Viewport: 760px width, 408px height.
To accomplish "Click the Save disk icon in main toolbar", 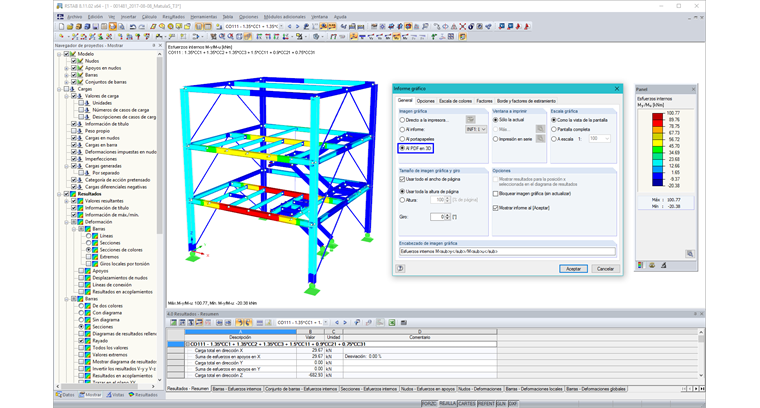I will point(95,27).
